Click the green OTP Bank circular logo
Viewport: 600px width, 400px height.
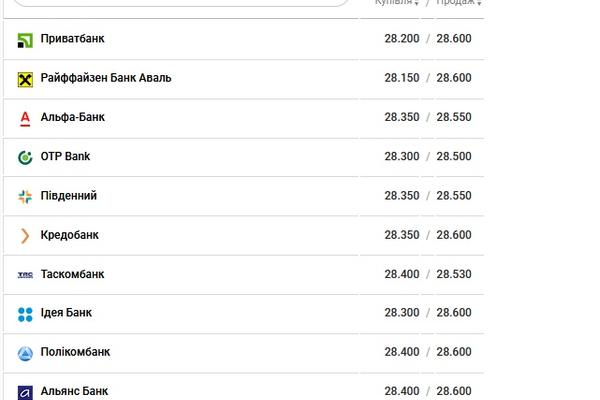pos(25,157)
